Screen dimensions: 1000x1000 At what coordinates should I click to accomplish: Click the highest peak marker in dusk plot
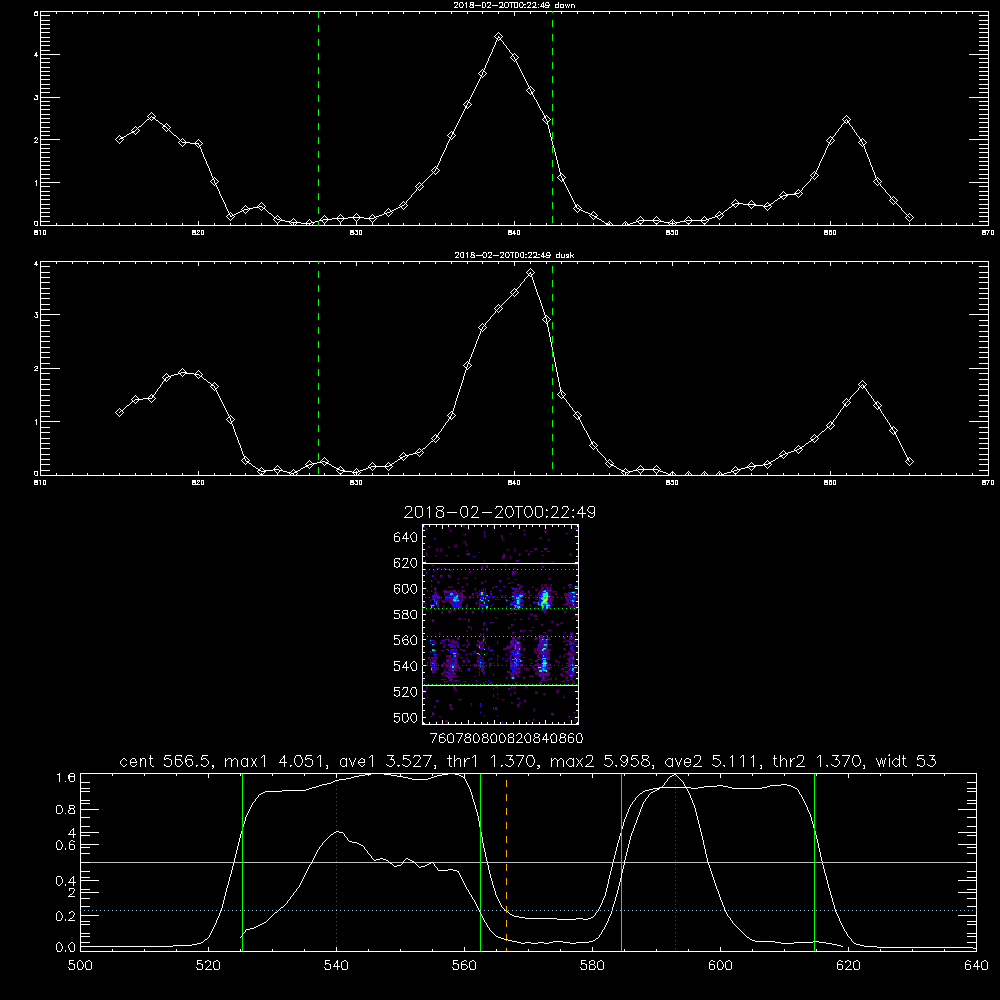(x=531, y=273)
